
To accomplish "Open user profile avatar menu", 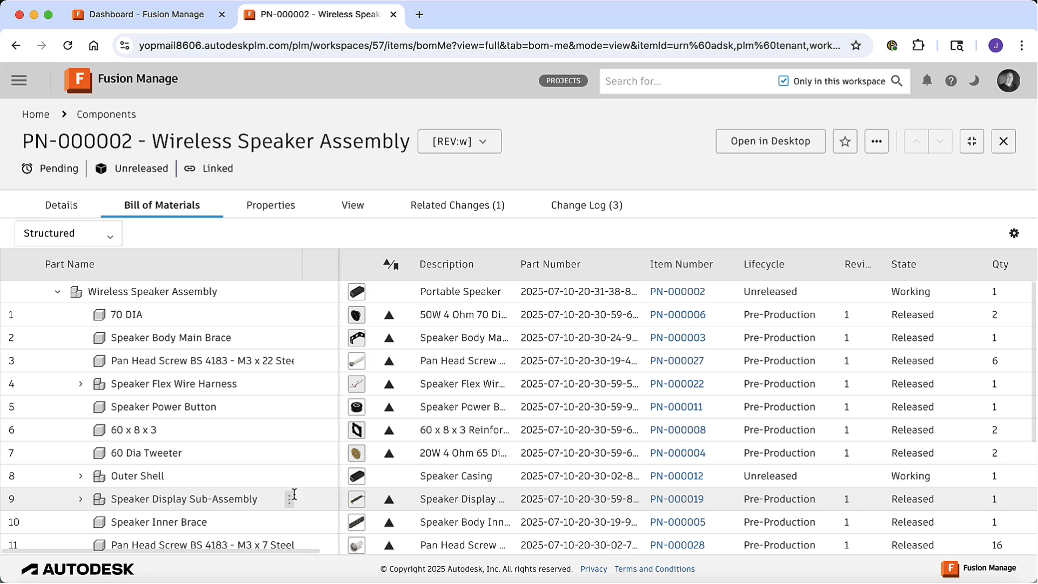I will (1008, 80).
